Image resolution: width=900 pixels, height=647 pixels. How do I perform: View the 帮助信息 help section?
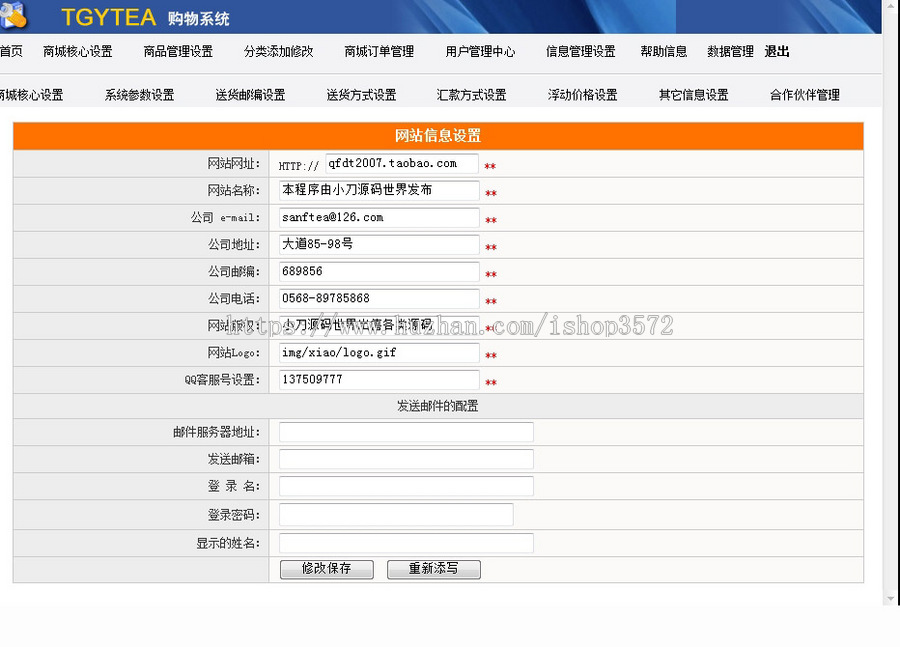[663, 51]
